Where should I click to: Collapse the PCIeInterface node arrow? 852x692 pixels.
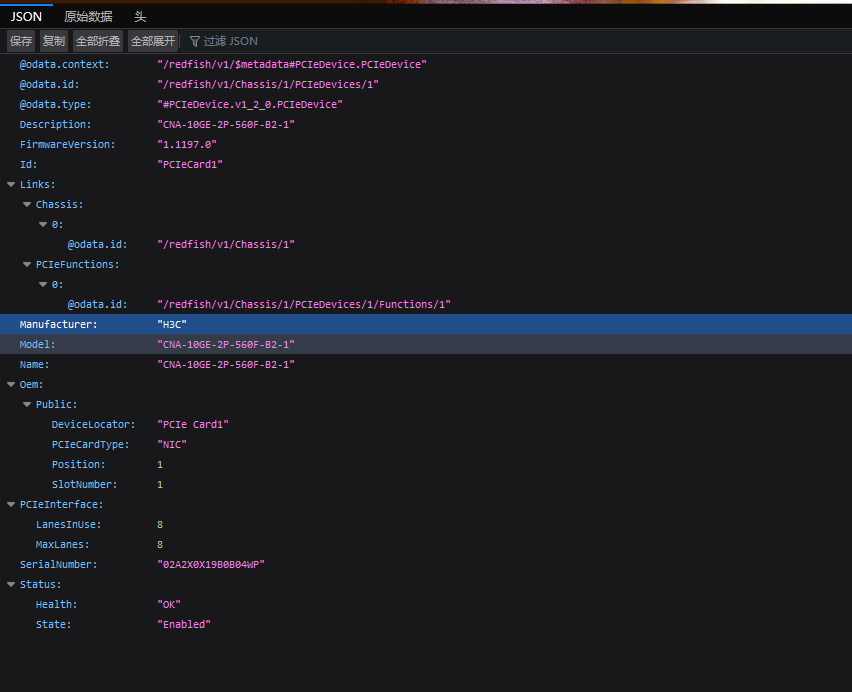[11, 504]
